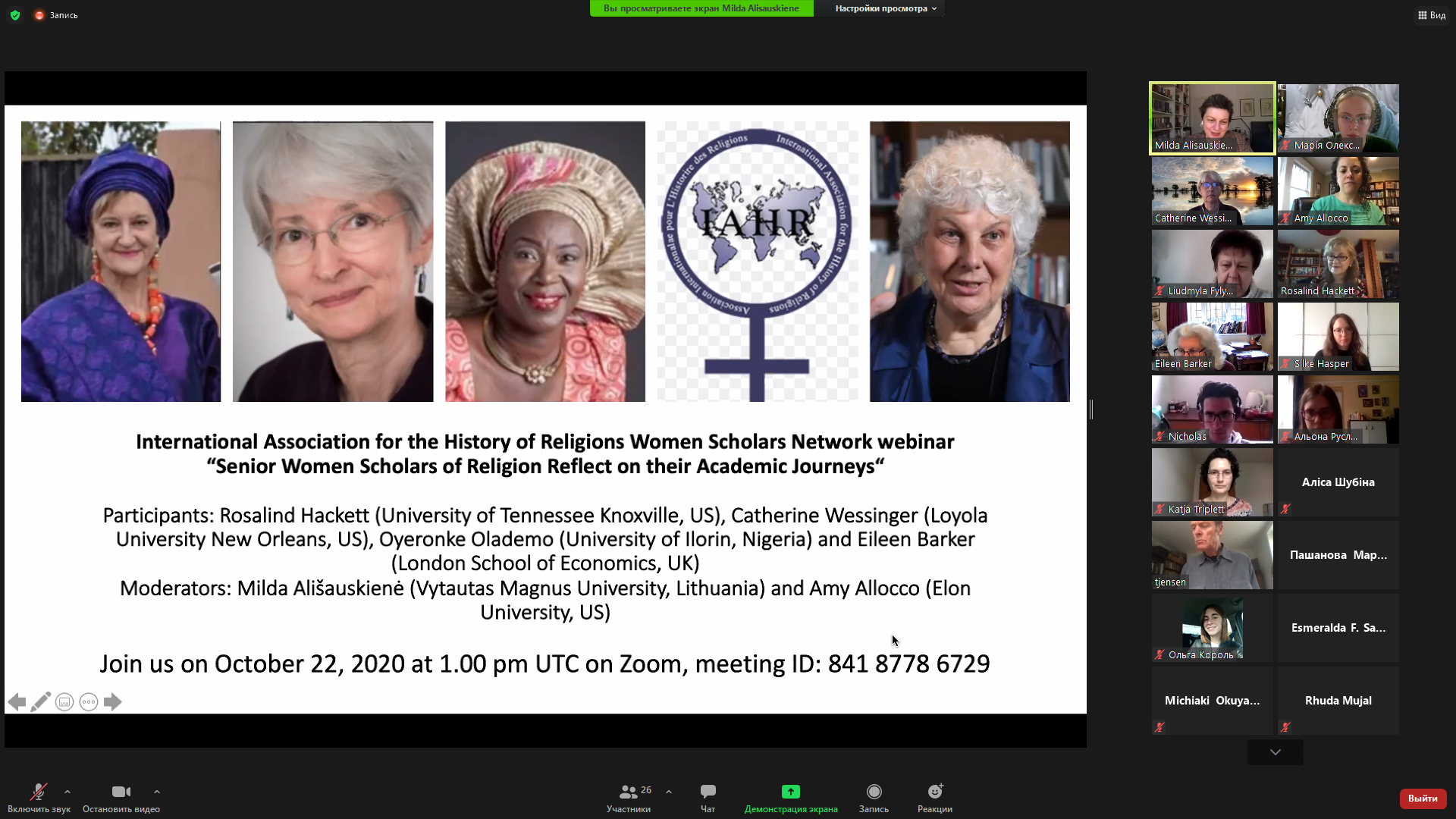The width and height of the screenshot is (1456, 819).
Task: Open the Chat icon
Action: (708, 792)
